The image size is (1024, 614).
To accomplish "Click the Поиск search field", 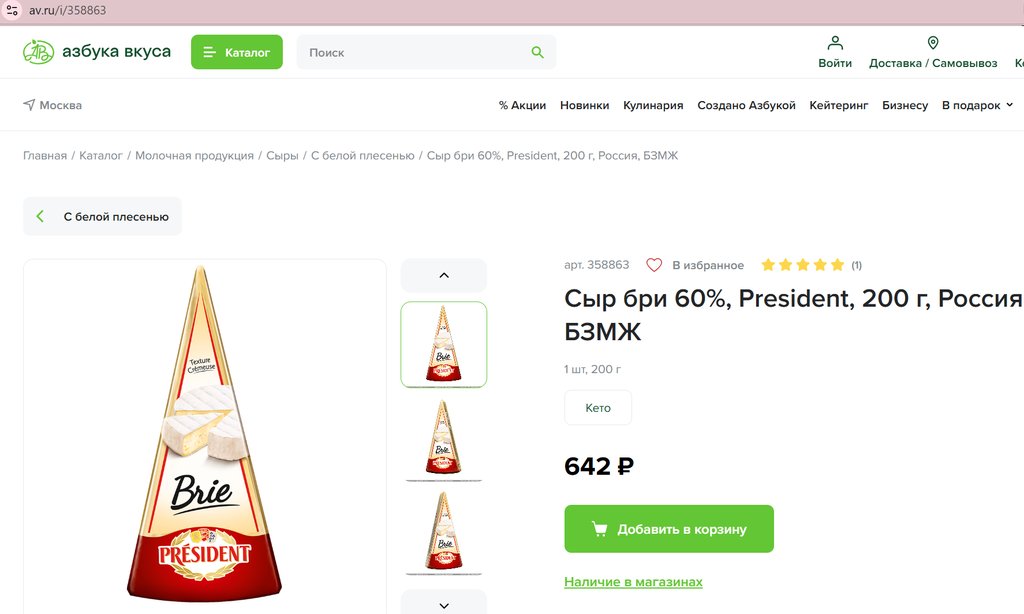I will click(x=415, y=52).
